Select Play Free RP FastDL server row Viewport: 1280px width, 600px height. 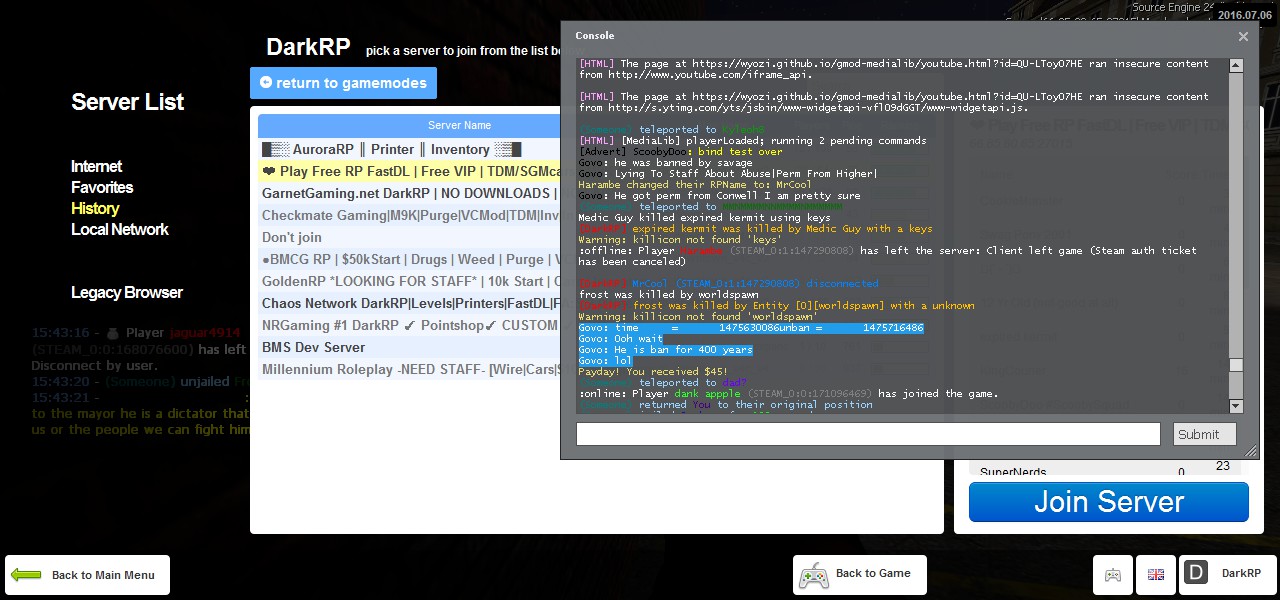click(409, 172)
